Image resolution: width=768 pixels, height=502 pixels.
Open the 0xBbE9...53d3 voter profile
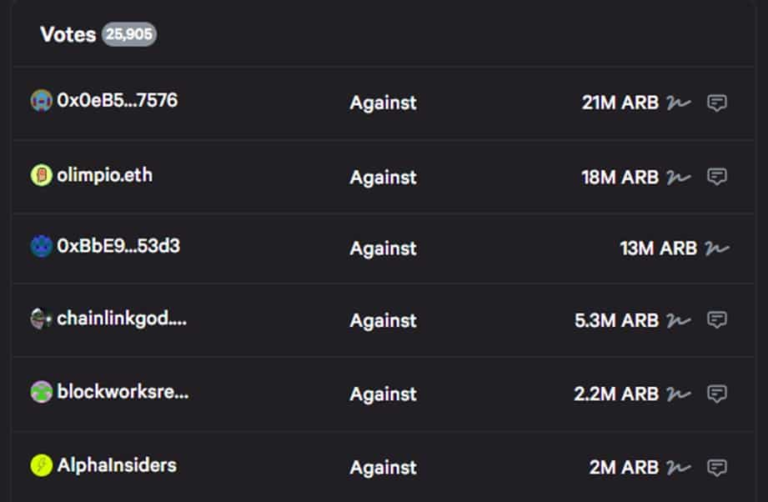[118, 246]
